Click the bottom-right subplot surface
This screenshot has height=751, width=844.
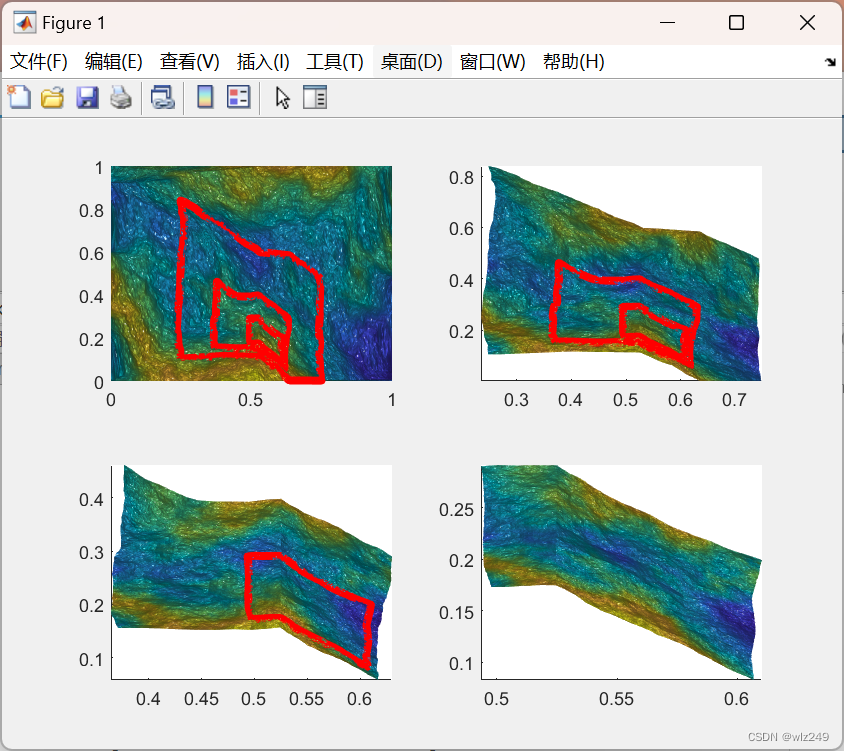pyautogui.click(x=622, y=572)
